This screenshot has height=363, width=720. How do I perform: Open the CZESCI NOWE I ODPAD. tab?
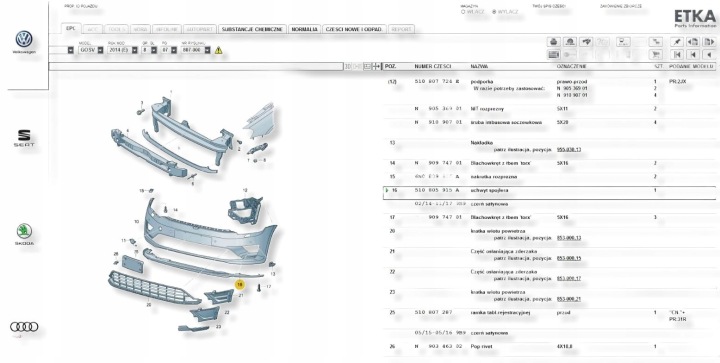click(354, 29)
